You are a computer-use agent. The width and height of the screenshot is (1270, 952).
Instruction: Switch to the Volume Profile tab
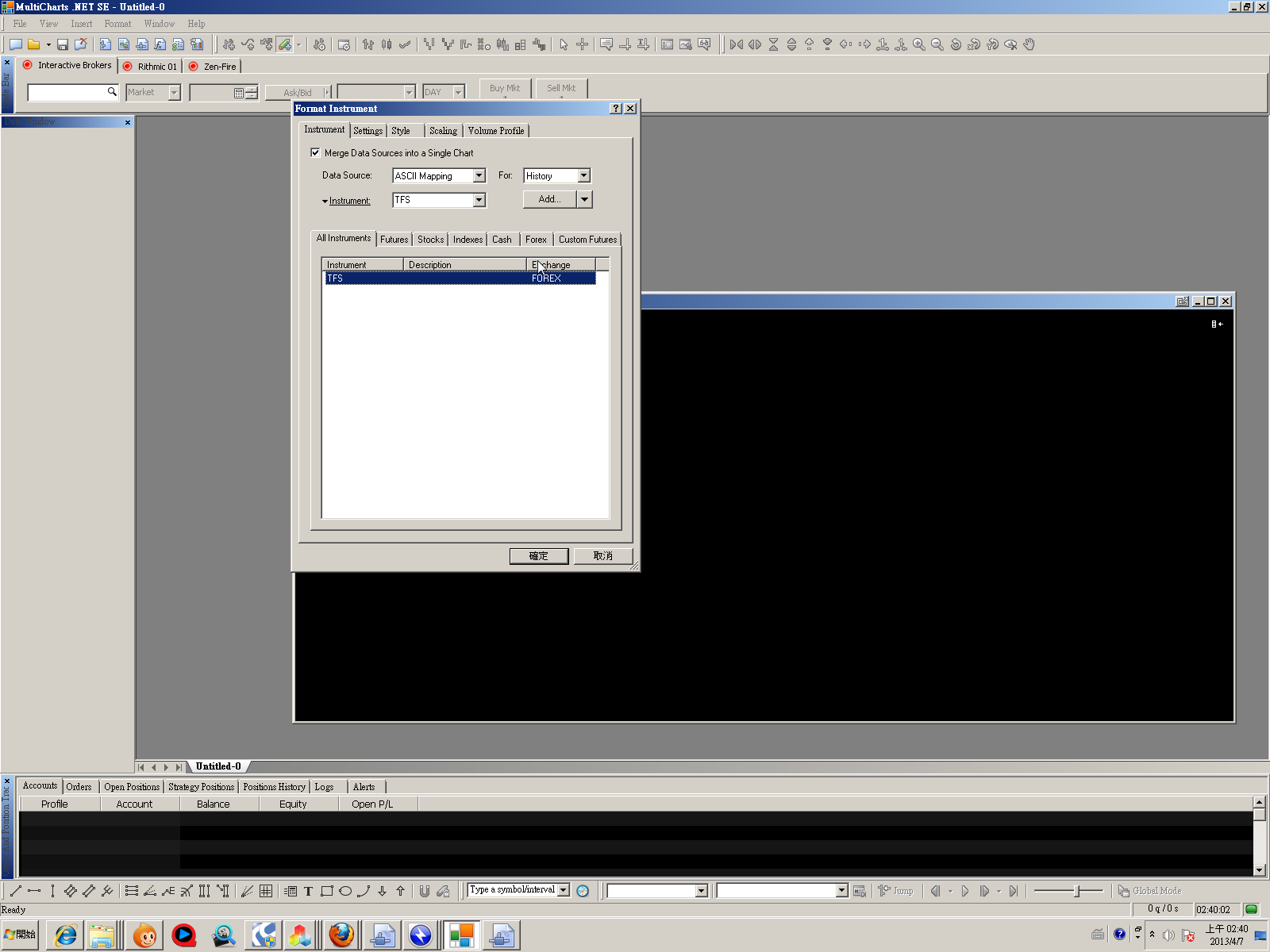click(x=496, y=131)
